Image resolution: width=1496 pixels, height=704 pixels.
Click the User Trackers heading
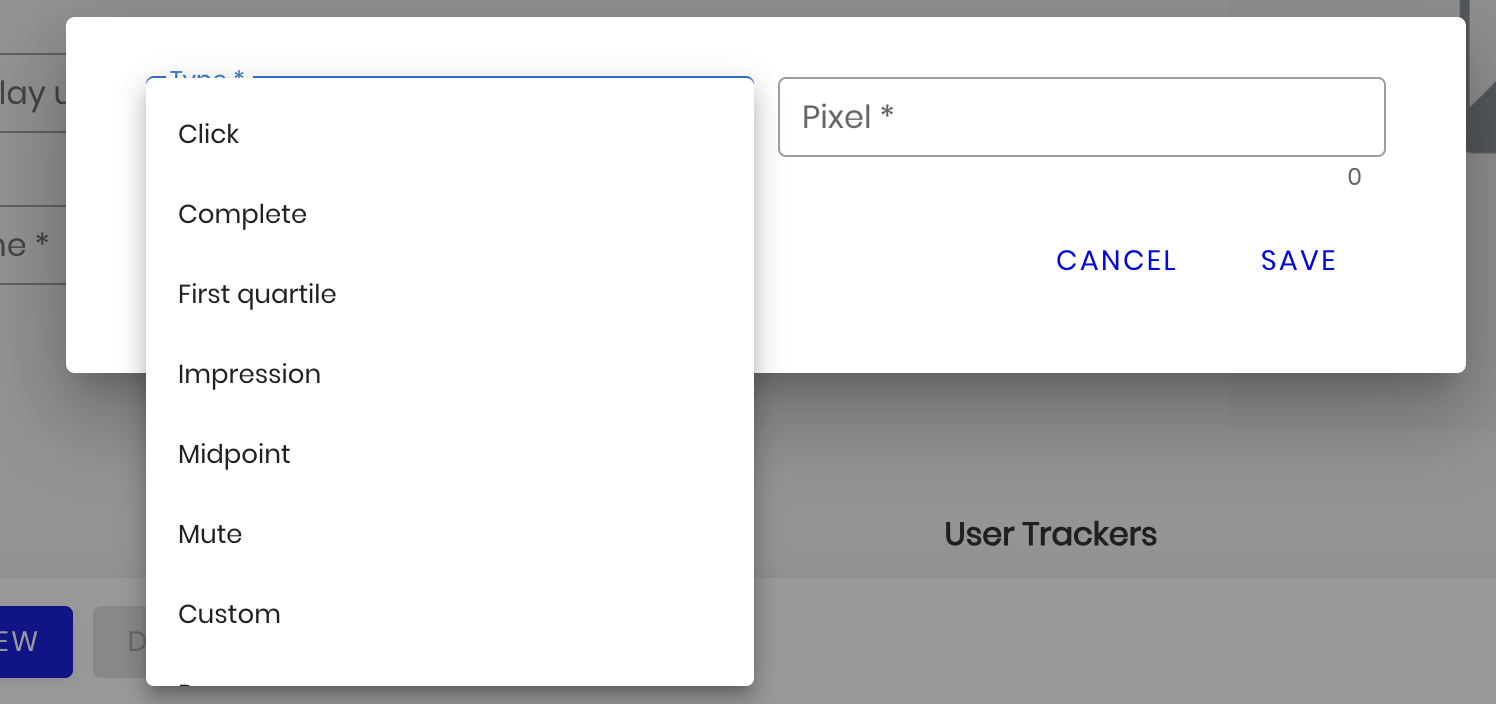coord(1050,534)
